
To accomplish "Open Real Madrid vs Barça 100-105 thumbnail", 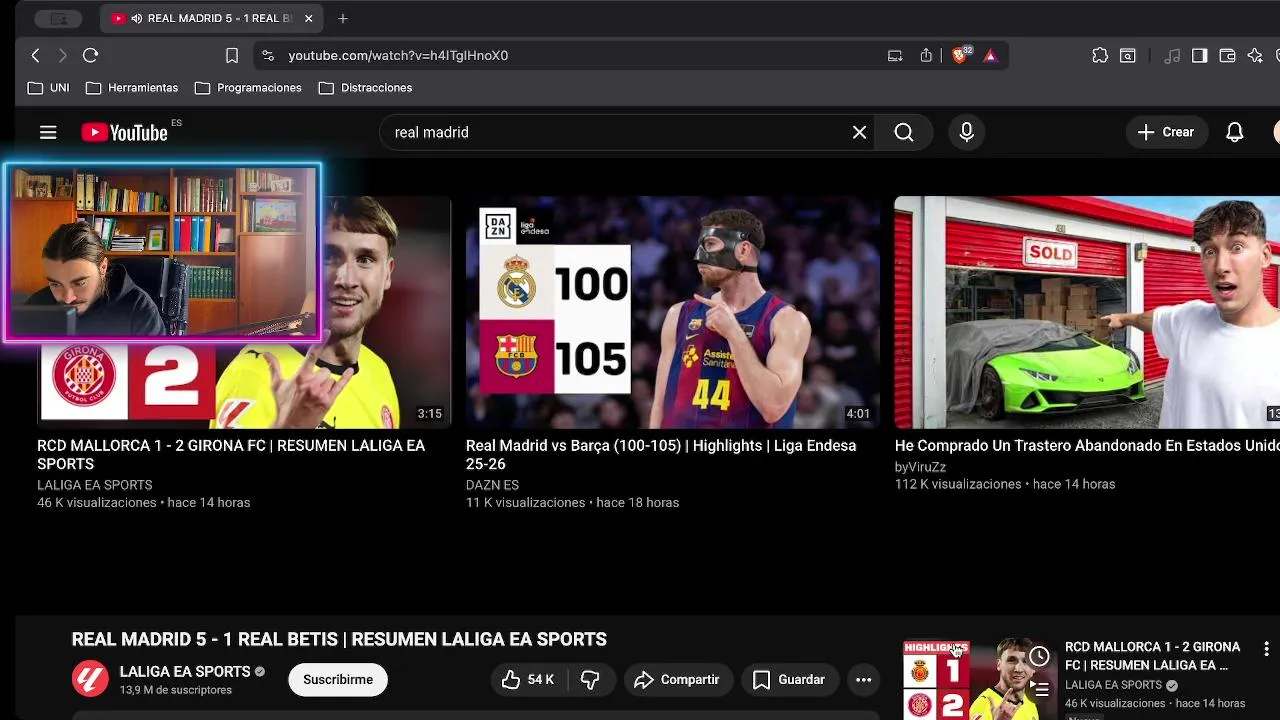I will pyautogui.click(x=673, y=312).
